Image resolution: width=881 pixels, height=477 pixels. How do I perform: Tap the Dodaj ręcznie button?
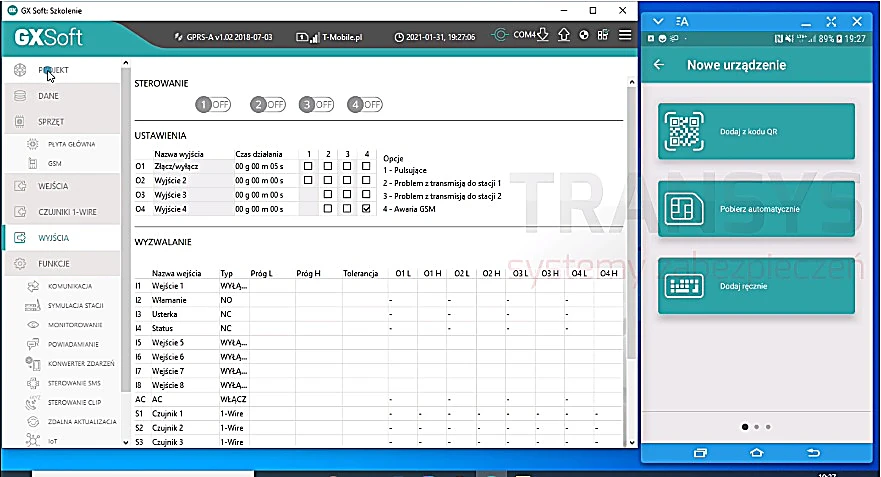click(756, 286)
